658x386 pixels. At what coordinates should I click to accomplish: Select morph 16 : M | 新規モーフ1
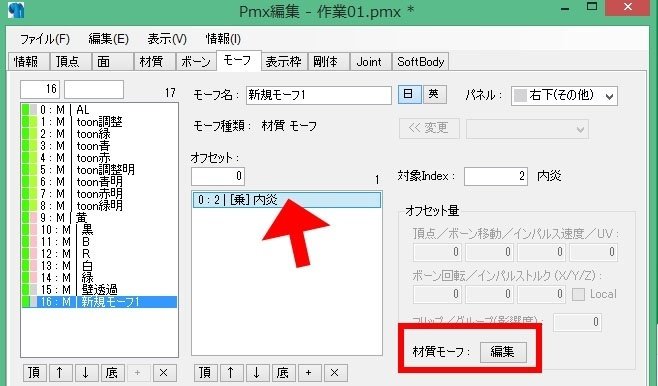tap(99, 302)
